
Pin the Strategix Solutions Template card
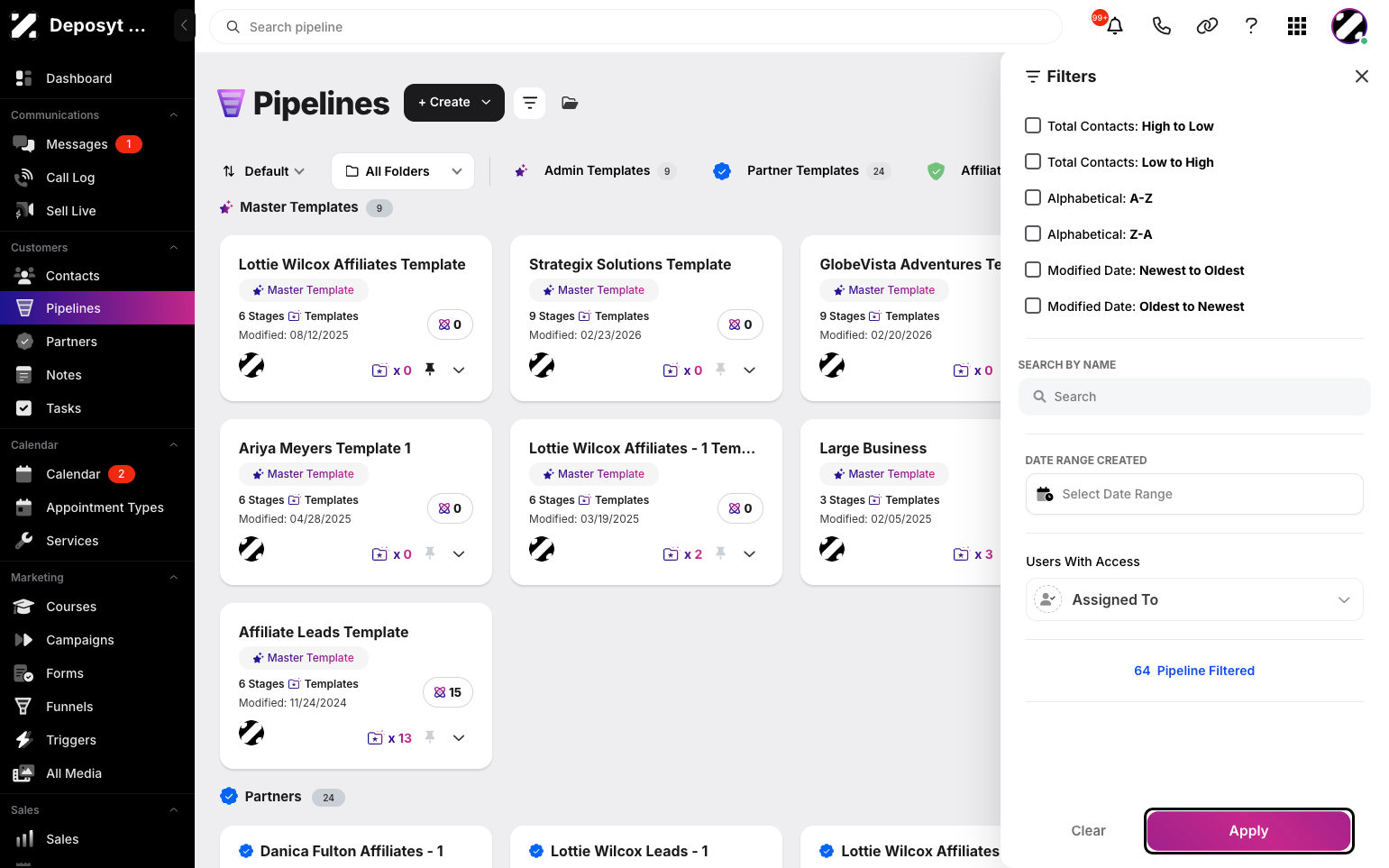pos(720,370)
